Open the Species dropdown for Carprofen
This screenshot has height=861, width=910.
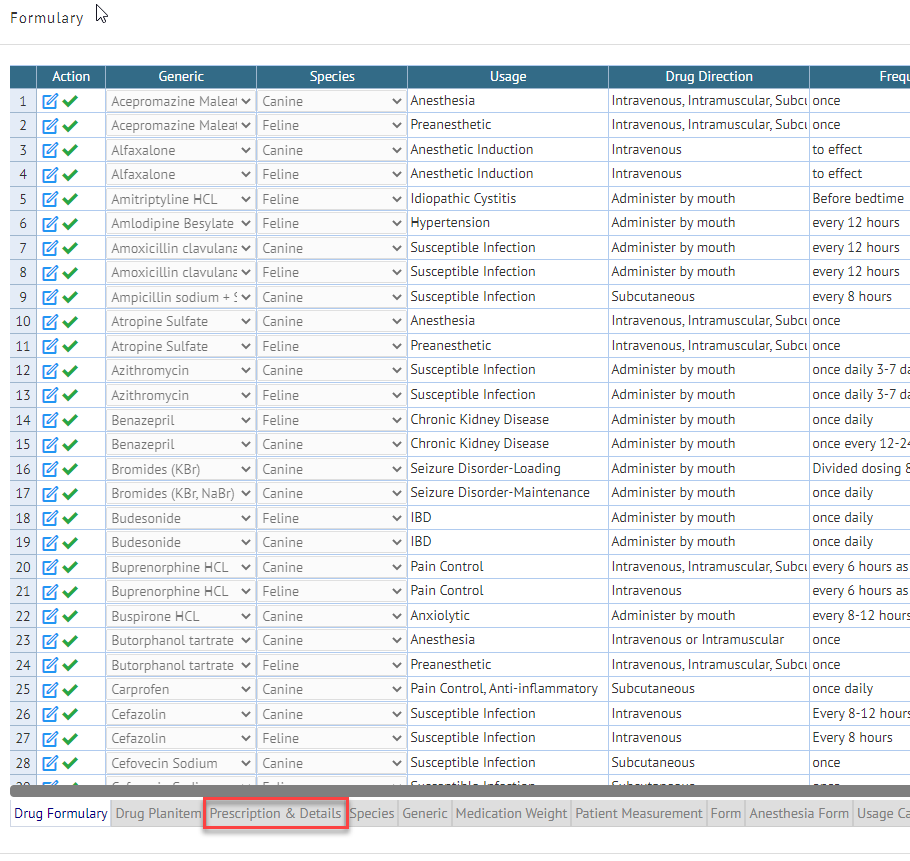(331, 689)
